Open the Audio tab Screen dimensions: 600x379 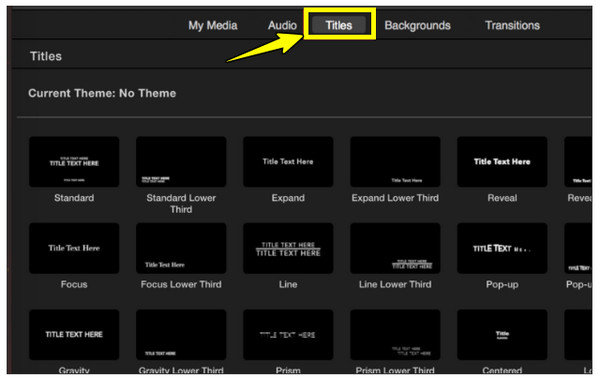[282, 25]
